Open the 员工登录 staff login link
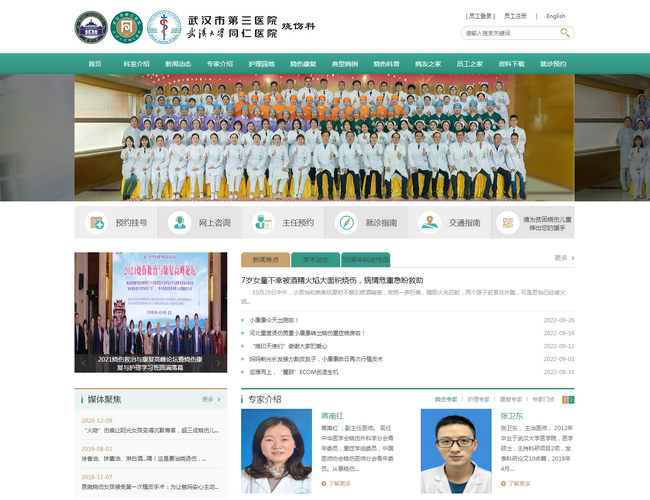This screenshot has width=650, height=500. point(480,16)
